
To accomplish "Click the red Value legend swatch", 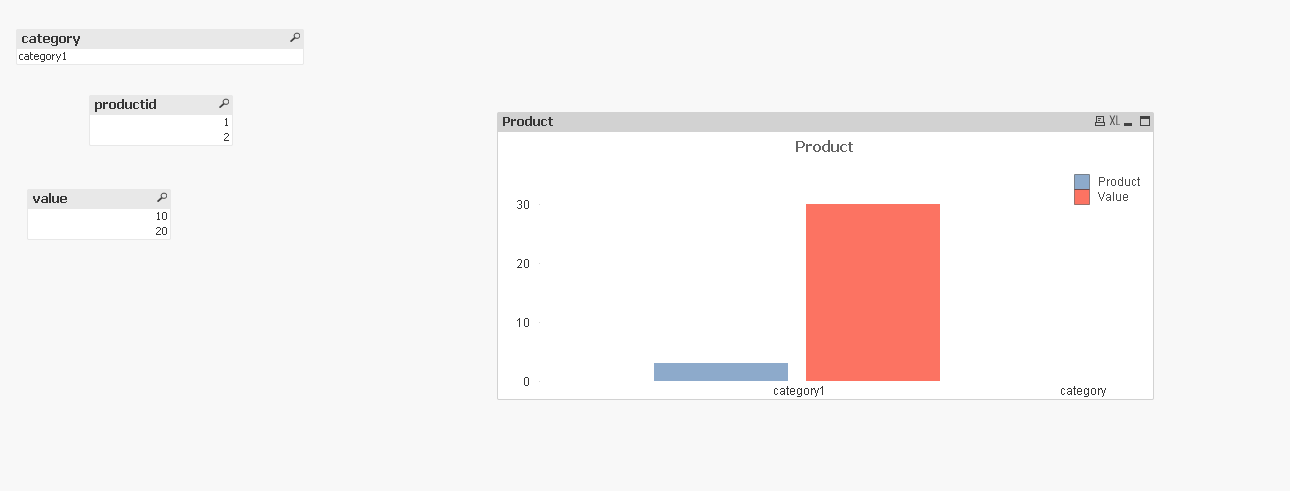I will click(1082, 197).
